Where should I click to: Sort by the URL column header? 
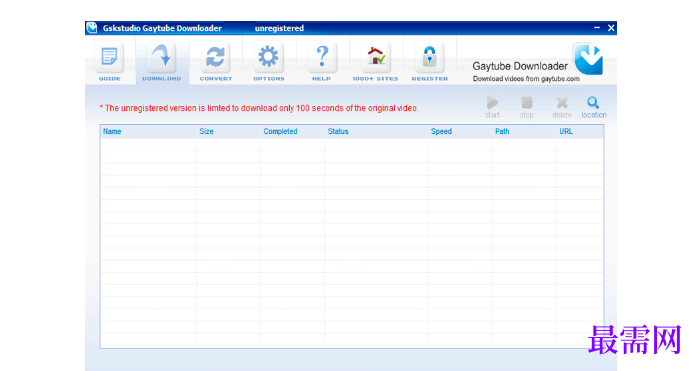pyautogui.click(x=580, y=131)
